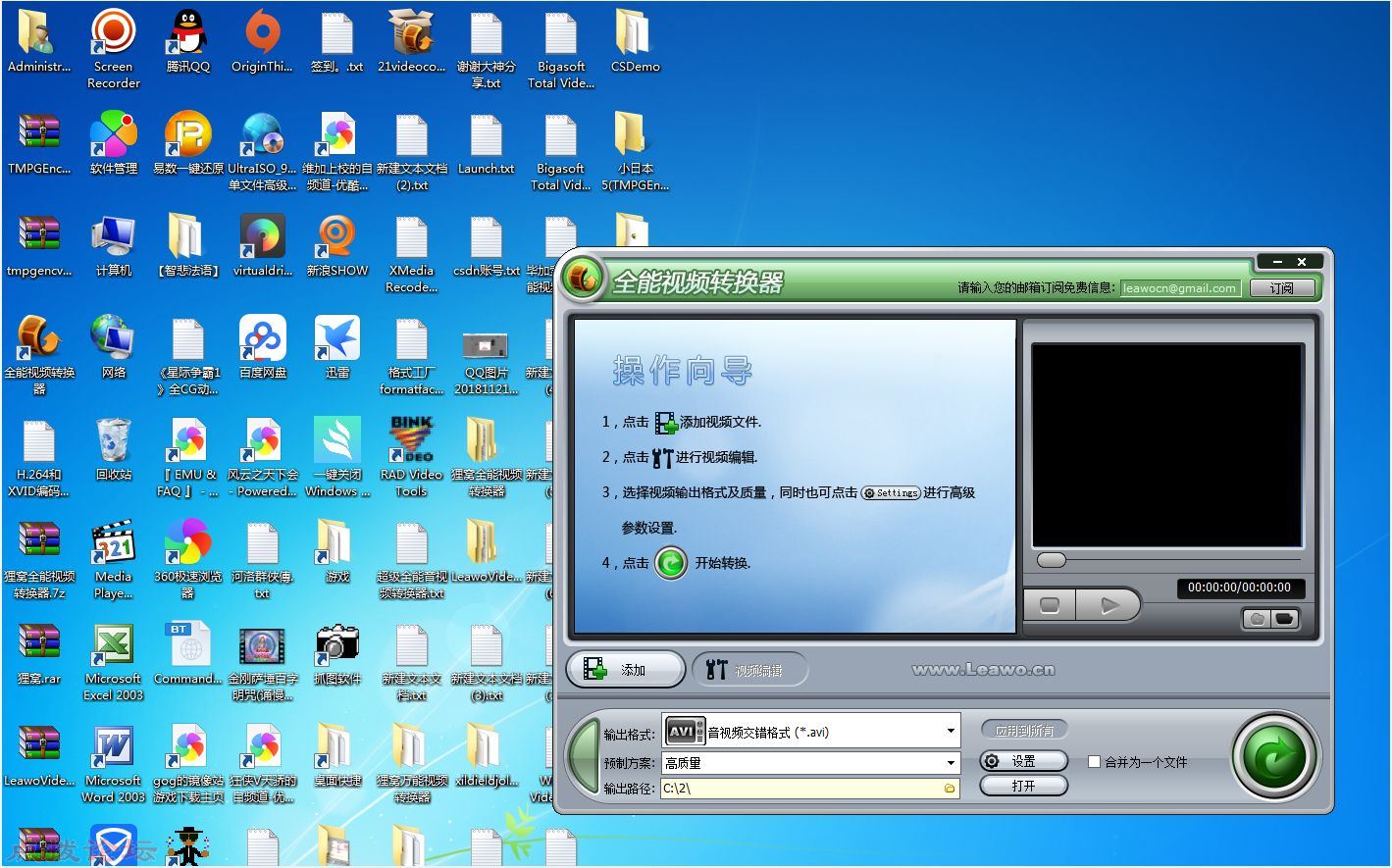This screenshot has height=868, width=1392.
Task: Open 软件管理 desktop icon
Action: [x=114, y=143]
